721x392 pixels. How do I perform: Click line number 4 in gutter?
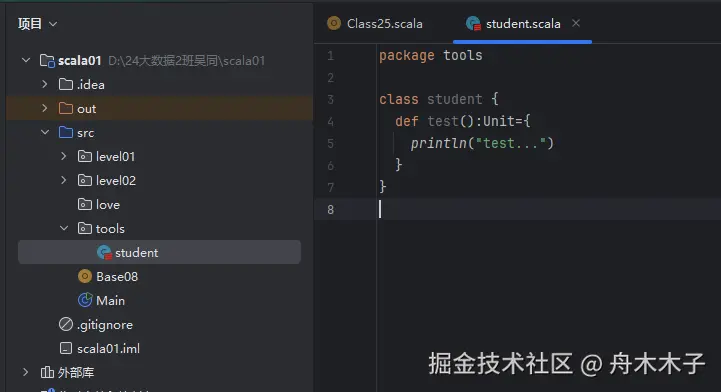pos(330,121)
